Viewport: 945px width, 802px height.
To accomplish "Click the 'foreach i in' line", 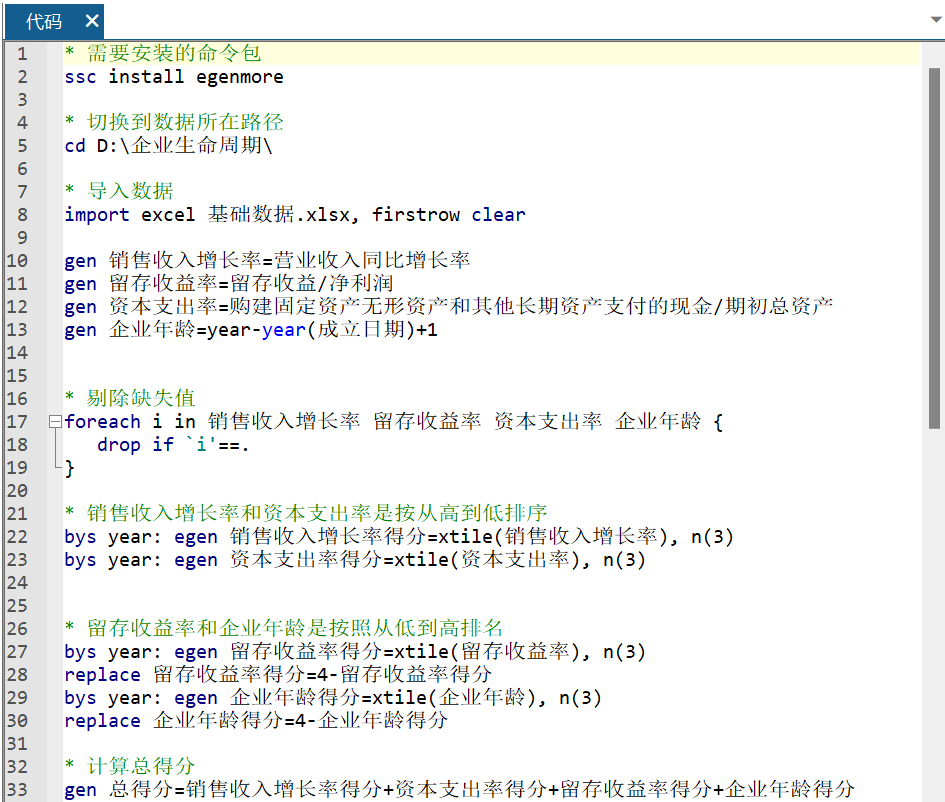I will tap(394, 422).
